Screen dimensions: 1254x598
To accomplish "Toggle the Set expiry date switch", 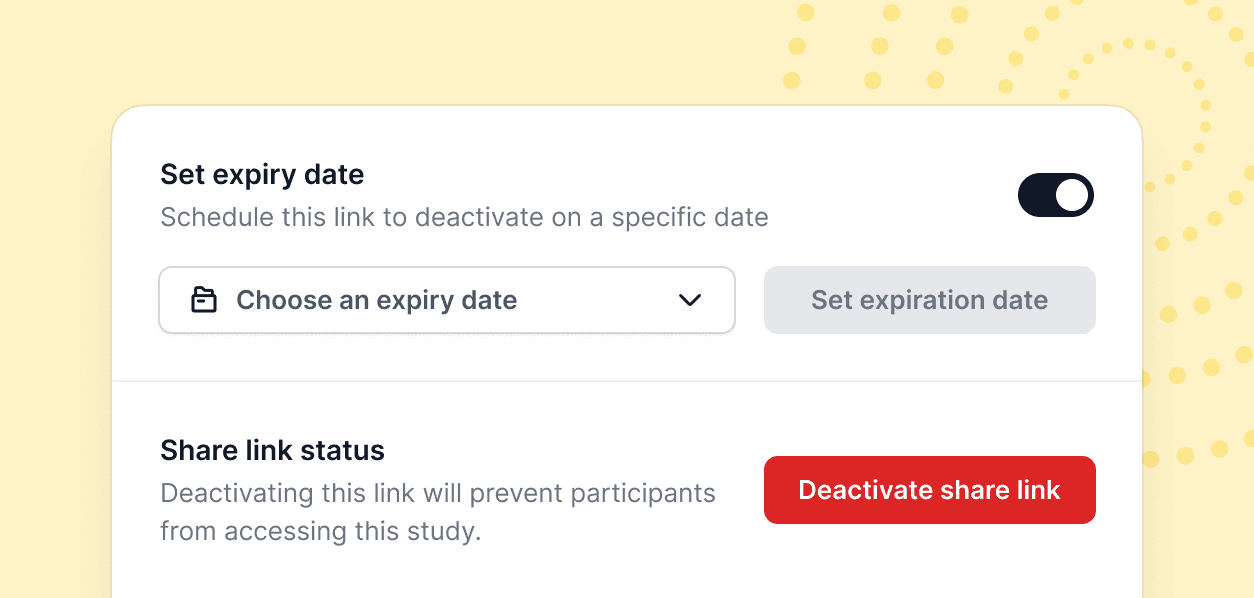I will click(x=1056, y=195).
